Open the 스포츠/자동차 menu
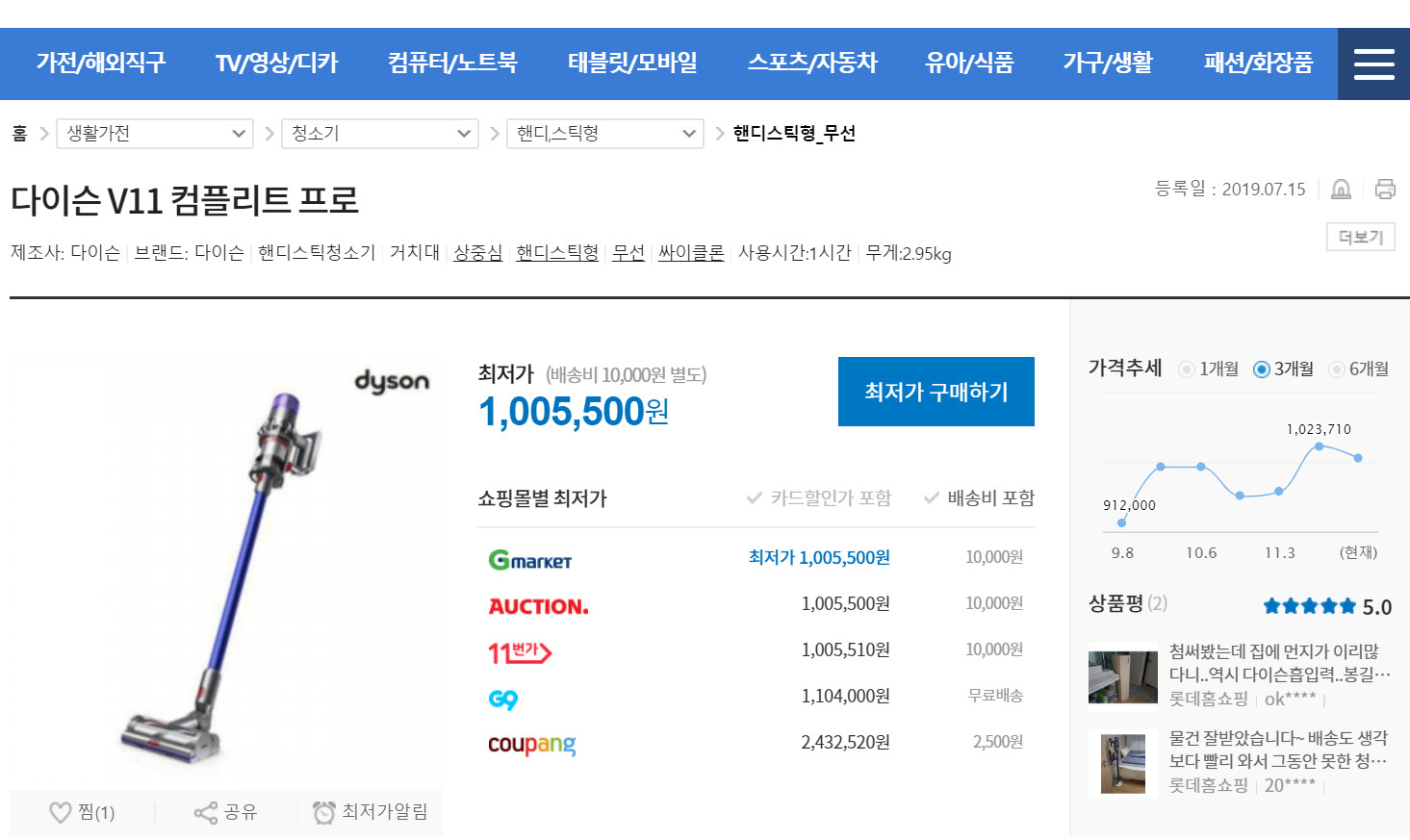 812,64
